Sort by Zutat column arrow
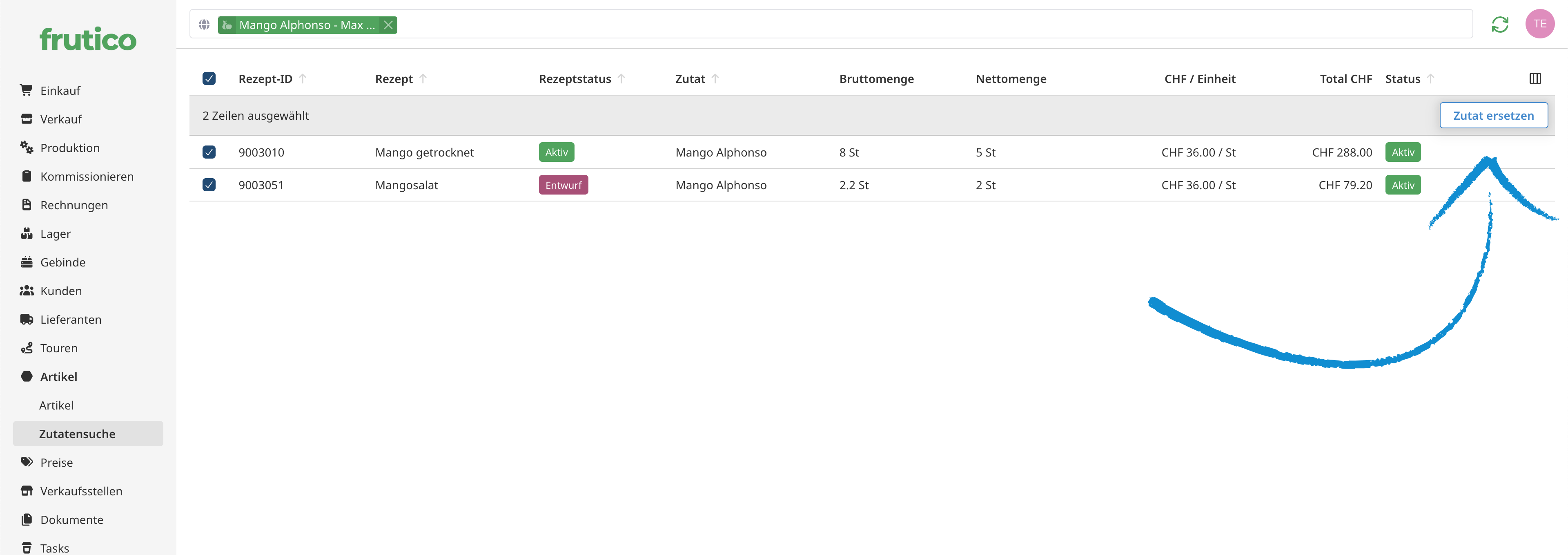 click(x=715, y=78)
